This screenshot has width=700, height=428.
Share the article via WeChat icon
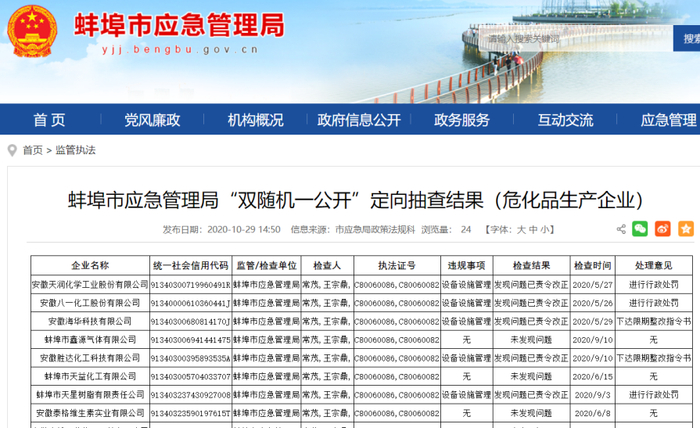(640, 229)
